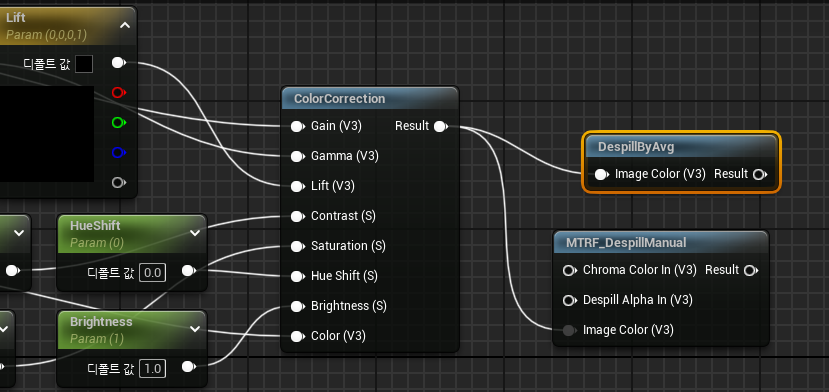
Task: Click the Saturation (S) input pin
Action: (x=298, y=246)
